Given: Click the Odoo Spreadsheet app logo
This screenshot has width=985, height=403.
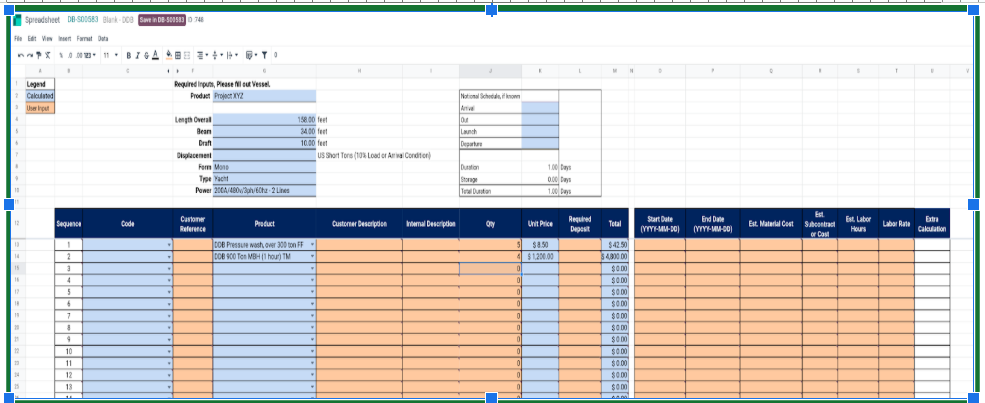Looking at the screenshot, I should pos(18,19).
